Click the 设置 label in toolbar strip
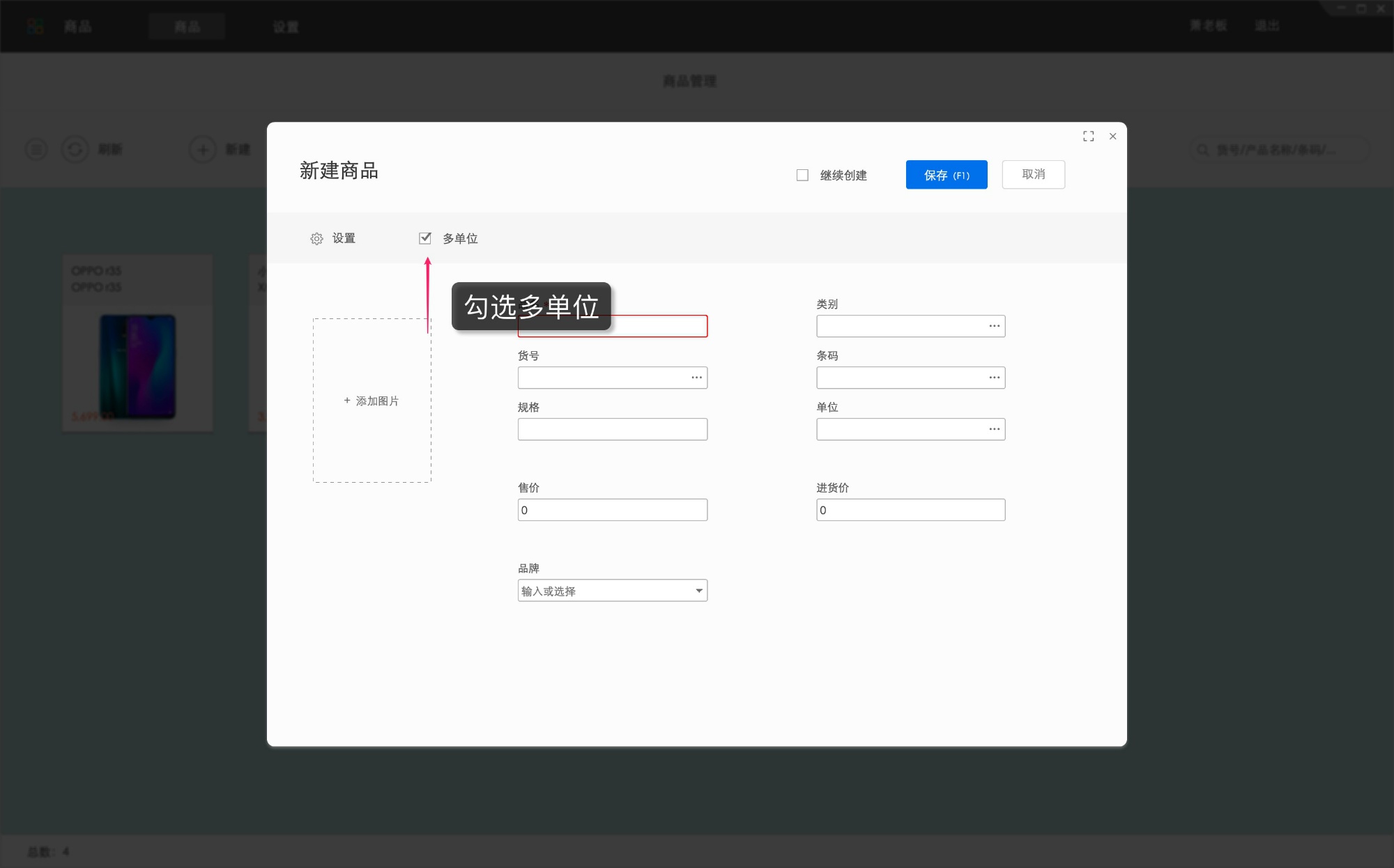The image size is (1394, 868). tap(344, 238)
